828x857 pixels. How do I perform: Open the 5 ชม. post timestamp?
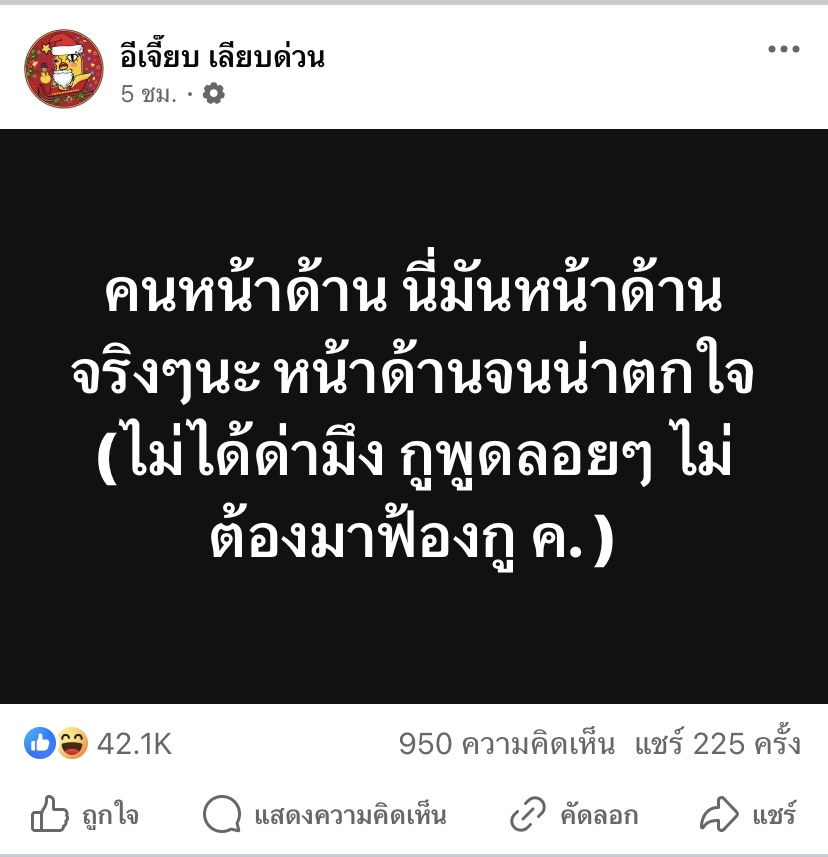pos(149,94)
